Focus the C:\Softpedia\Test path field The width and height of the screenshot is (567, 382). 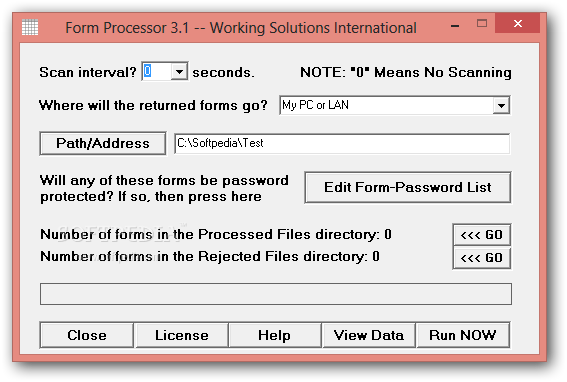click(x=342, y=143)
